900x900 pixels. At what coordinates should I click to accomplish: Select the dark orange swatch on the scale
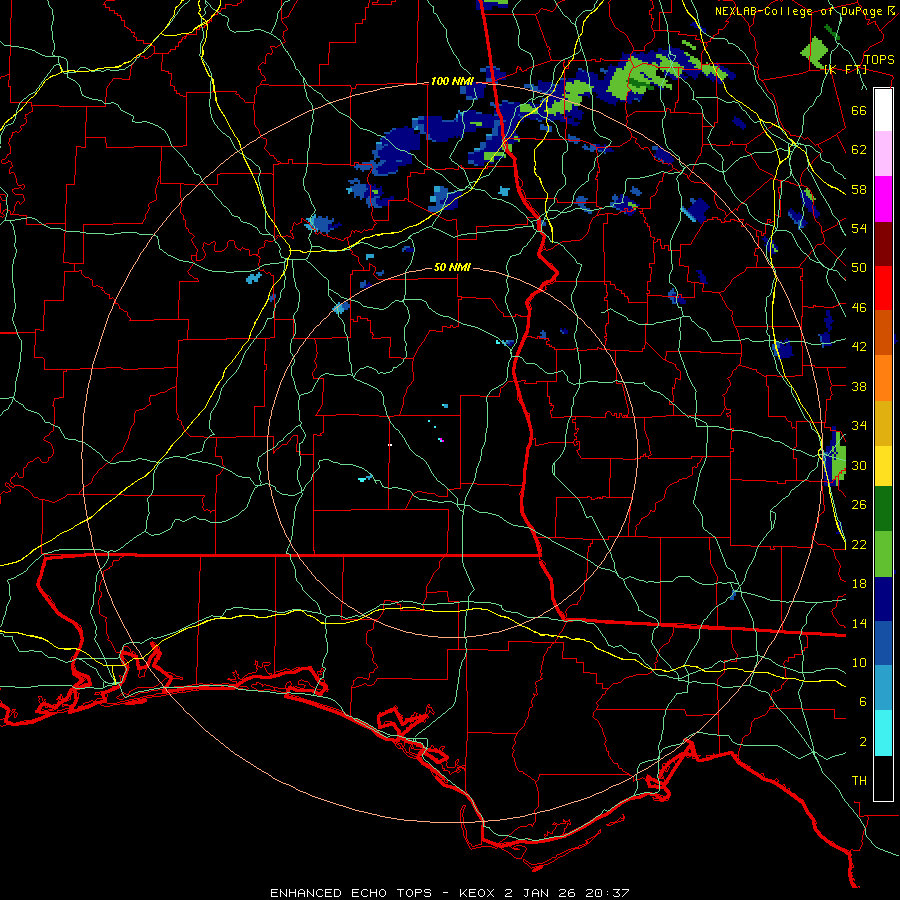click(x=883, y=333)
